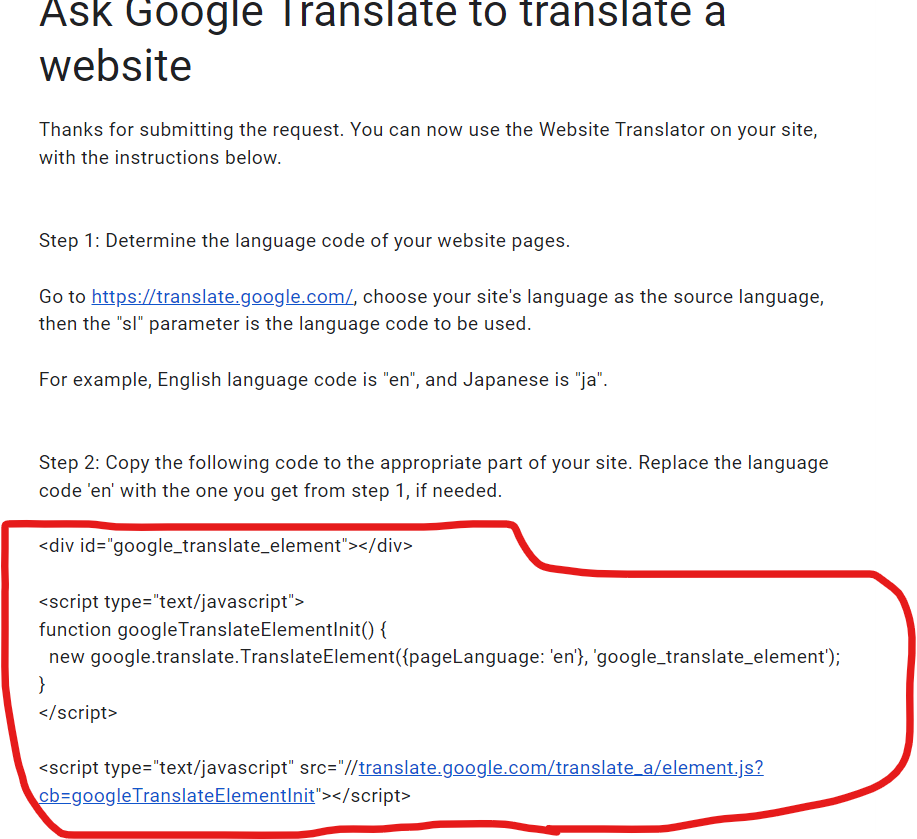Click the new google.translate.TranslateElement code line
The height and width of the screenshot is (839, 917).
[x=440, y=657]
